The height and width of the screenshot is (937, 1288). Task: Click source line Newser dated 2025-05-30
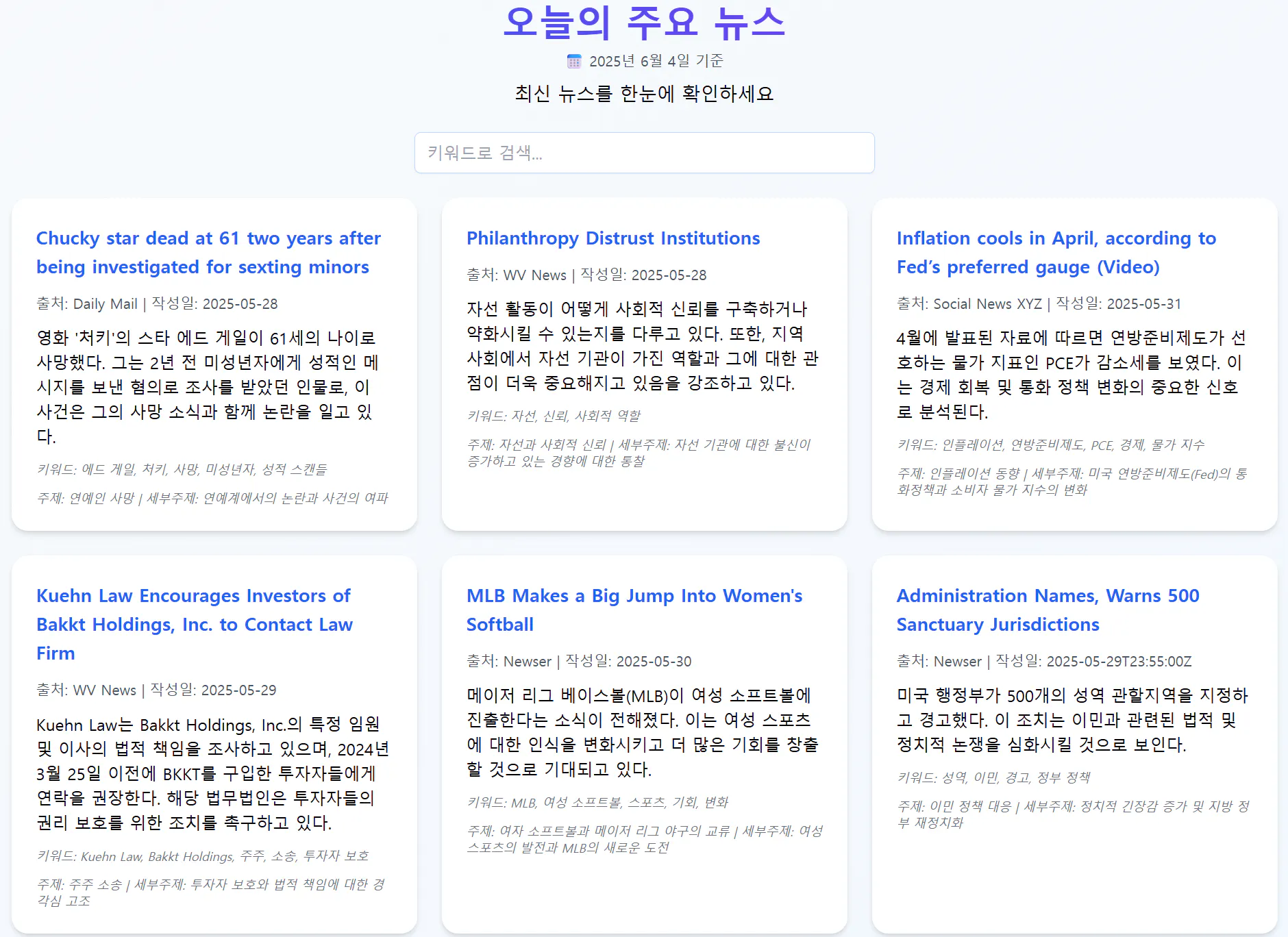point(579,662)
